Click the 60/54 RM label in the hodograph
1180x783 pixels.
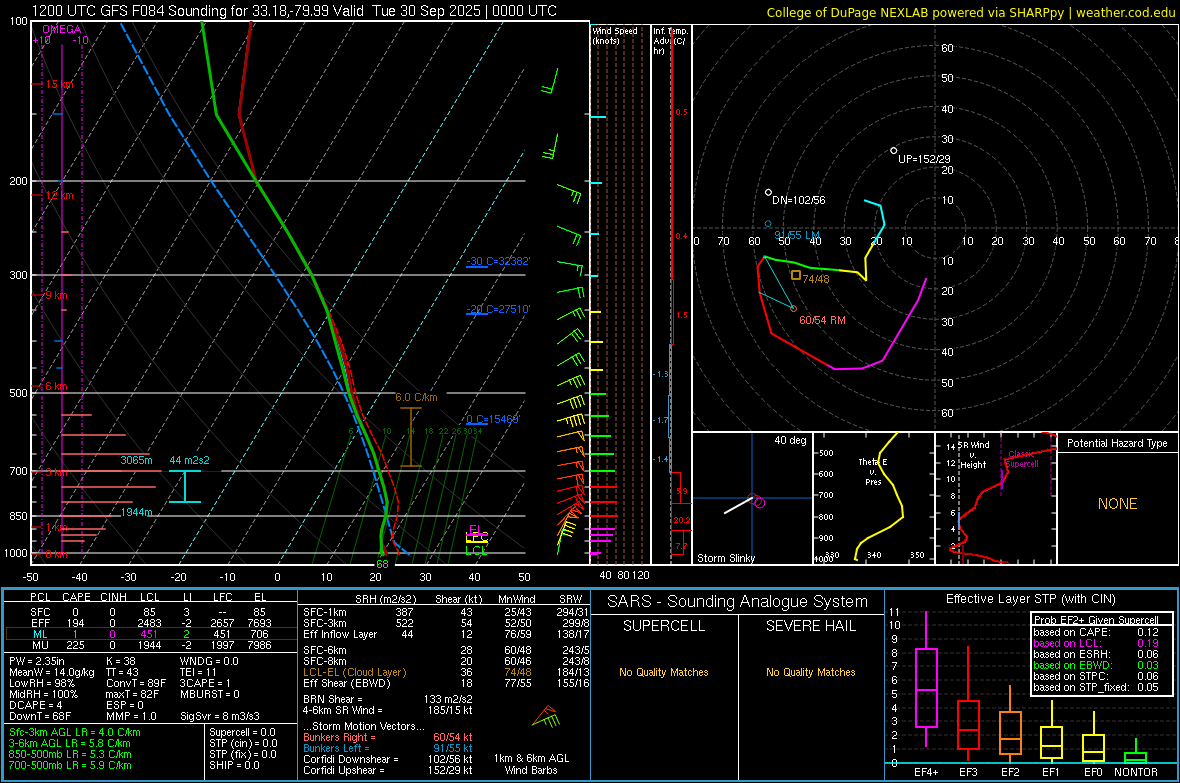point(822,320)
